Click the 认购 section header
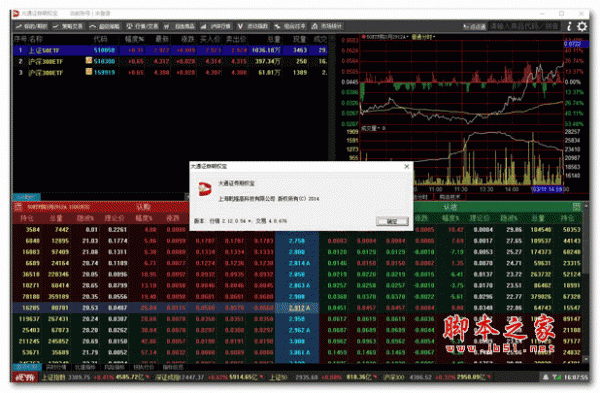The image size is (600, 393). tap(144, 207)
